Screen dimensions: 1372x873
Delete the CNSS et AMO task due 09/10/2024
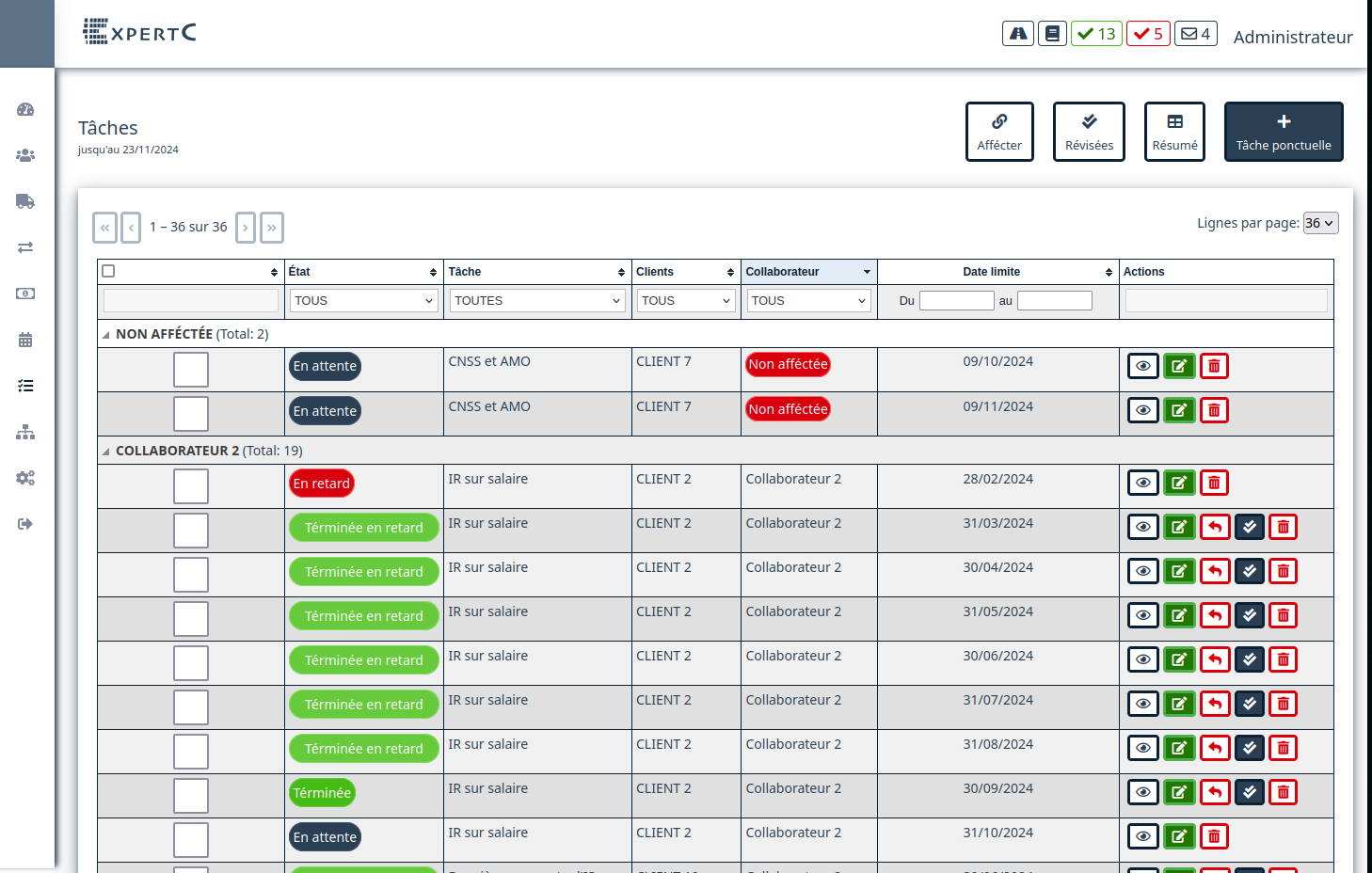click(1214, 366)
